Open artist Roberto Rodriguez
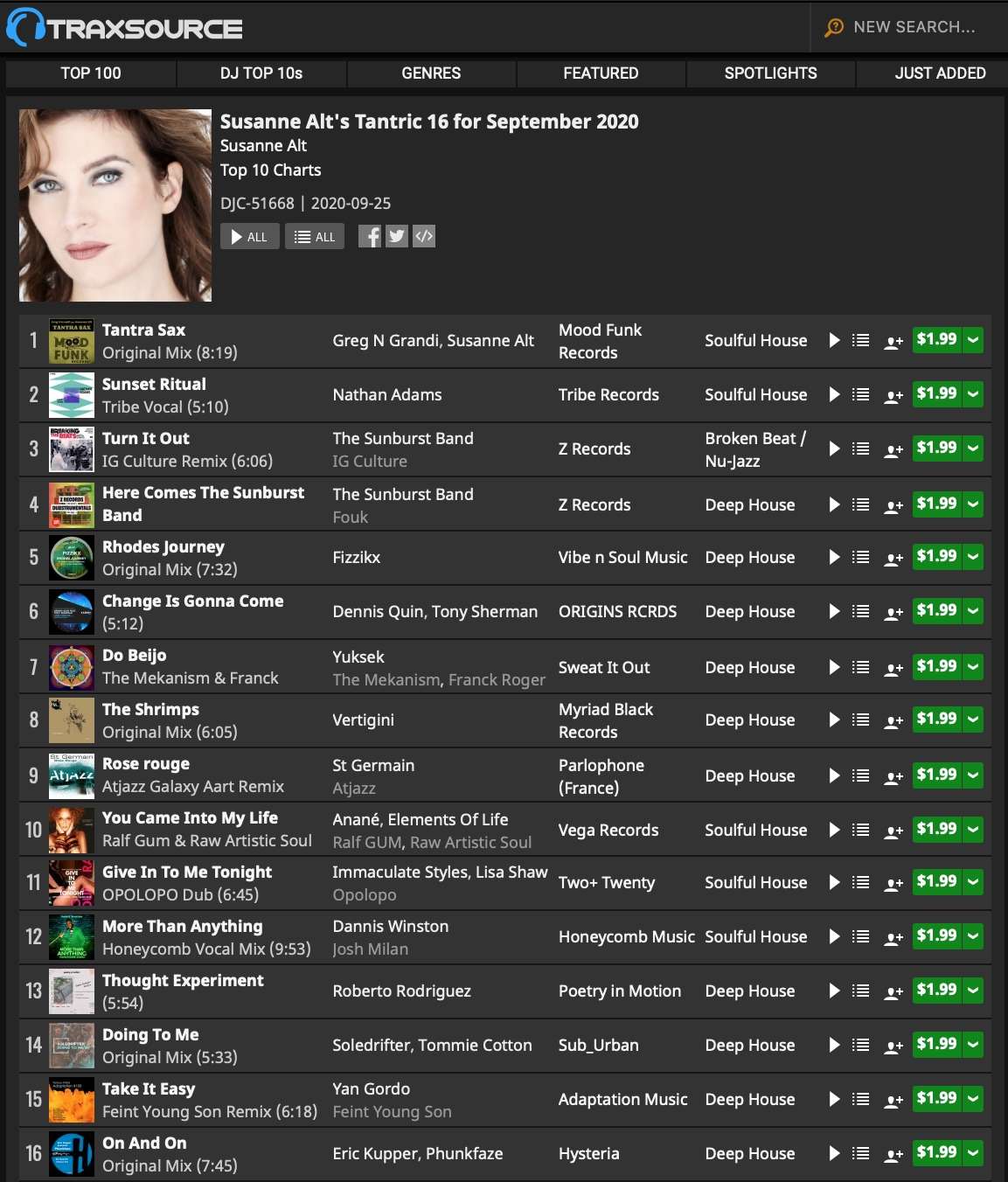 pos(401,991)
